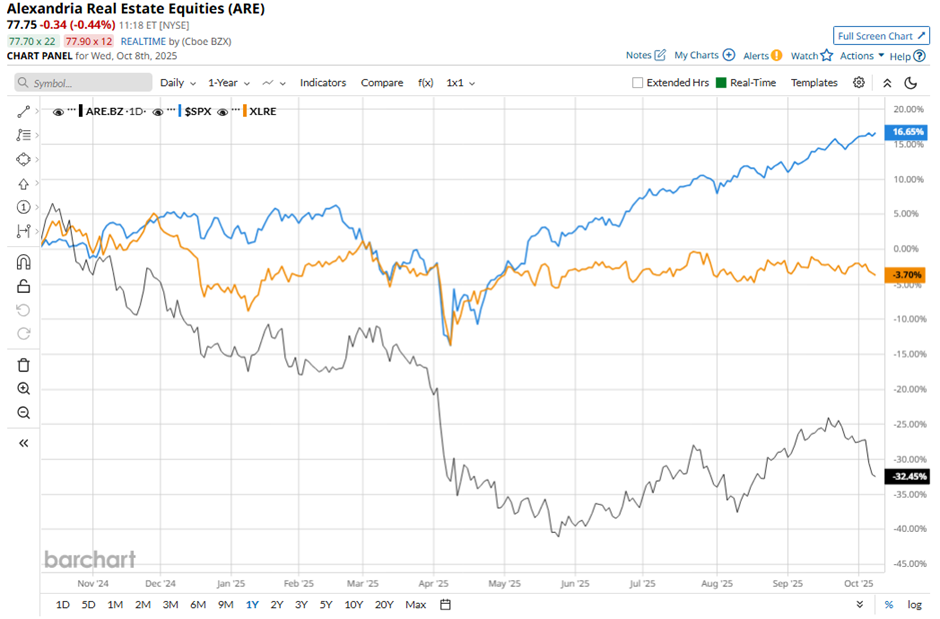Viewport: 940px width, 619px height.
Task: Toggle visibility of $SPX series
Action: 158,112
